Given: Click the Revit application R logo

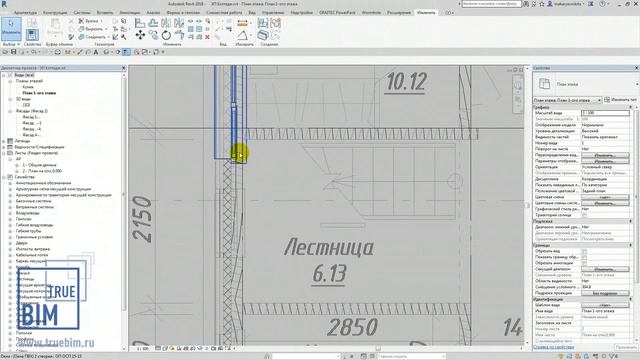Looking at the screenshot, I should 4,4.
